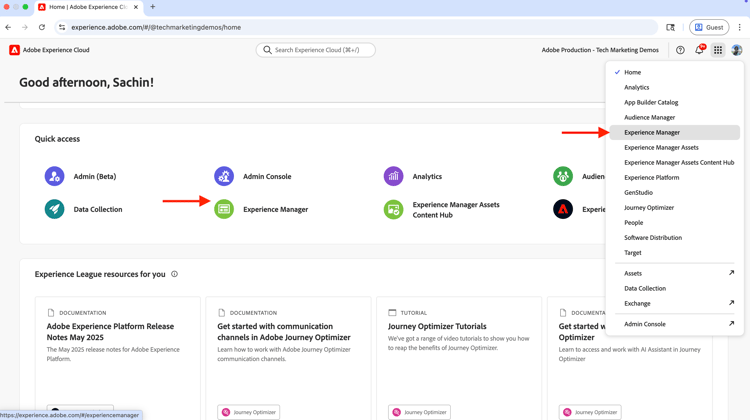Open Analytics quick access icon
This screenshot has height=420, width=750.
pos(393,176)
